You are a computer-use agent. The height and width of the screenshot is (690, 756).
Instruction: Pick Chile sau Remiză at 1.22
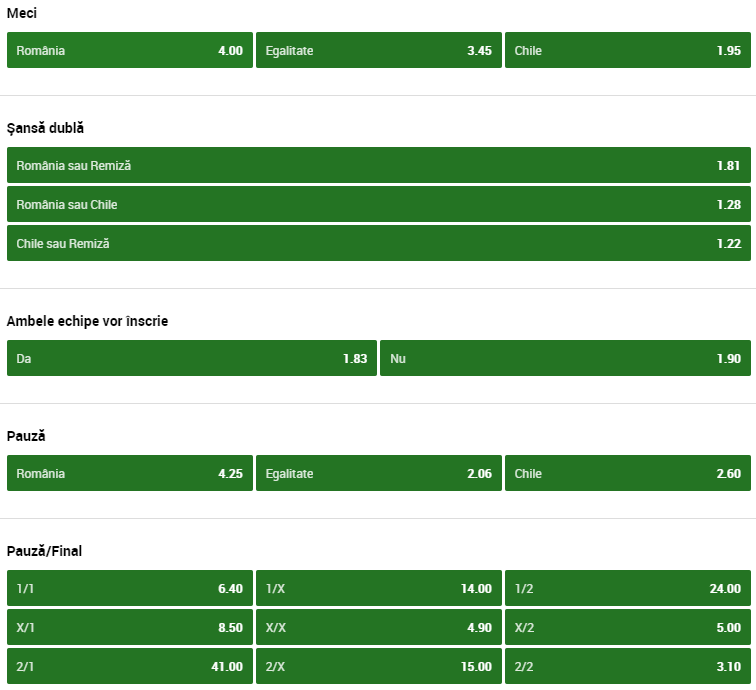[378, 243]
